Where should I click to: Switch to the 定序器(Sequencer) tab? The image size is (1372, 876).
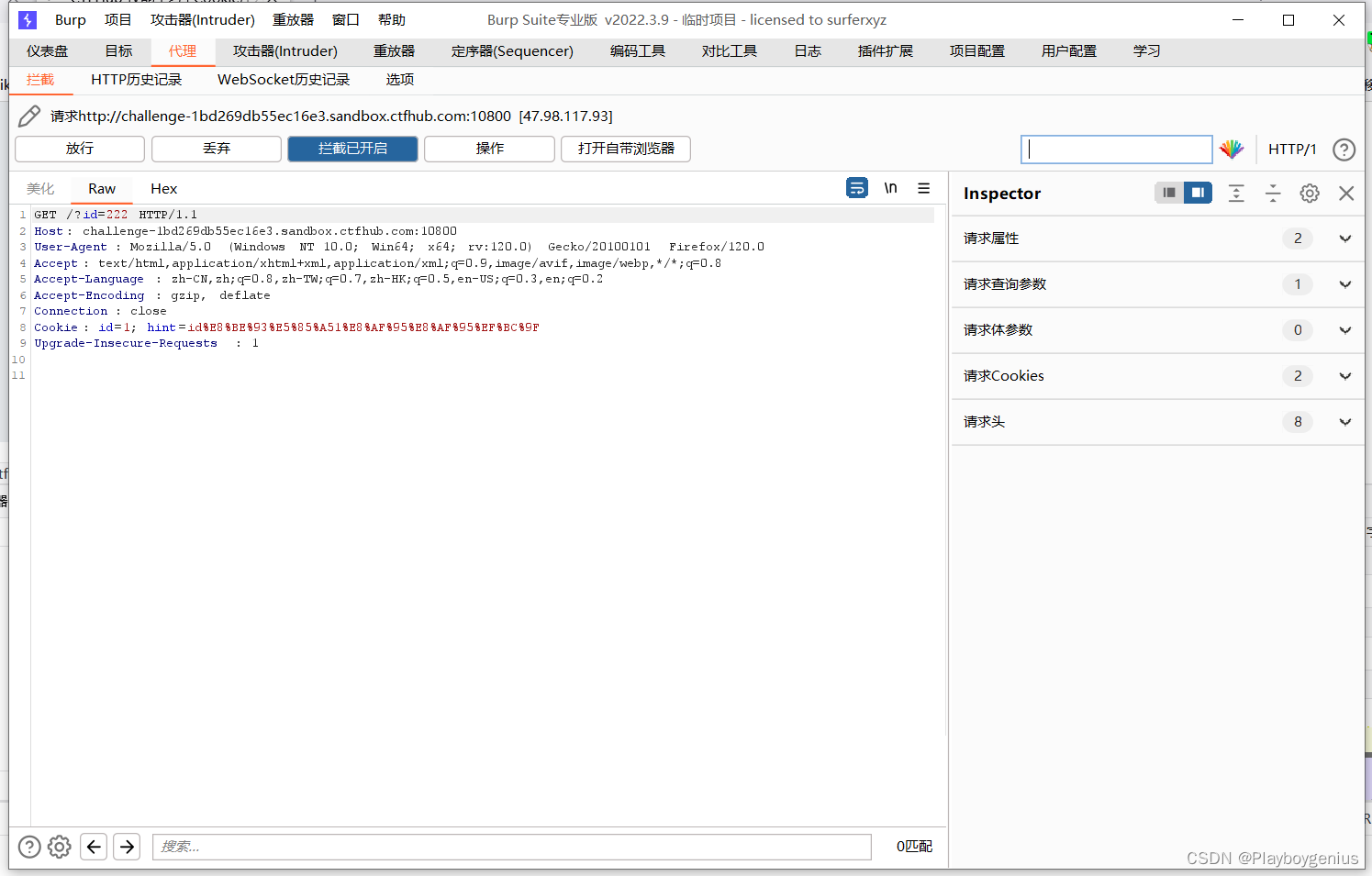click(512, 51)
